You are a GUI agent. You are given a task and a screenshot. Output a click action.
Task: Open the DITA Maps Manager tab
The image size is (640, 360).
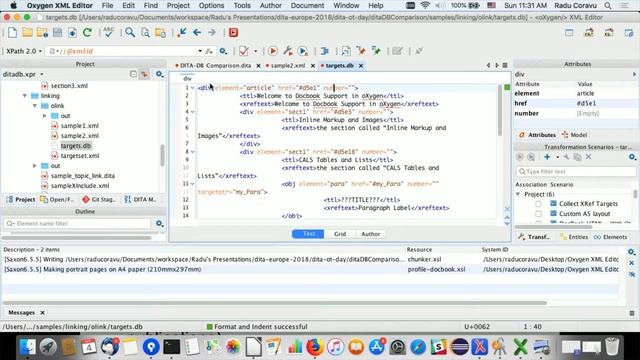[140, 200]
